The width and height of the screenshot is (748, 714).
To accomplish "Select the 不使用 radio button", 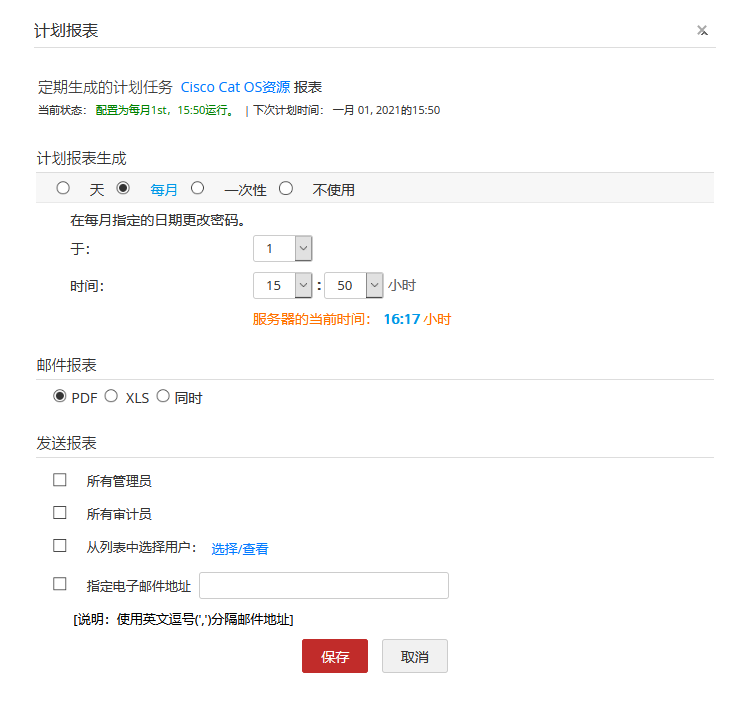I will click(x=286, y=188).
